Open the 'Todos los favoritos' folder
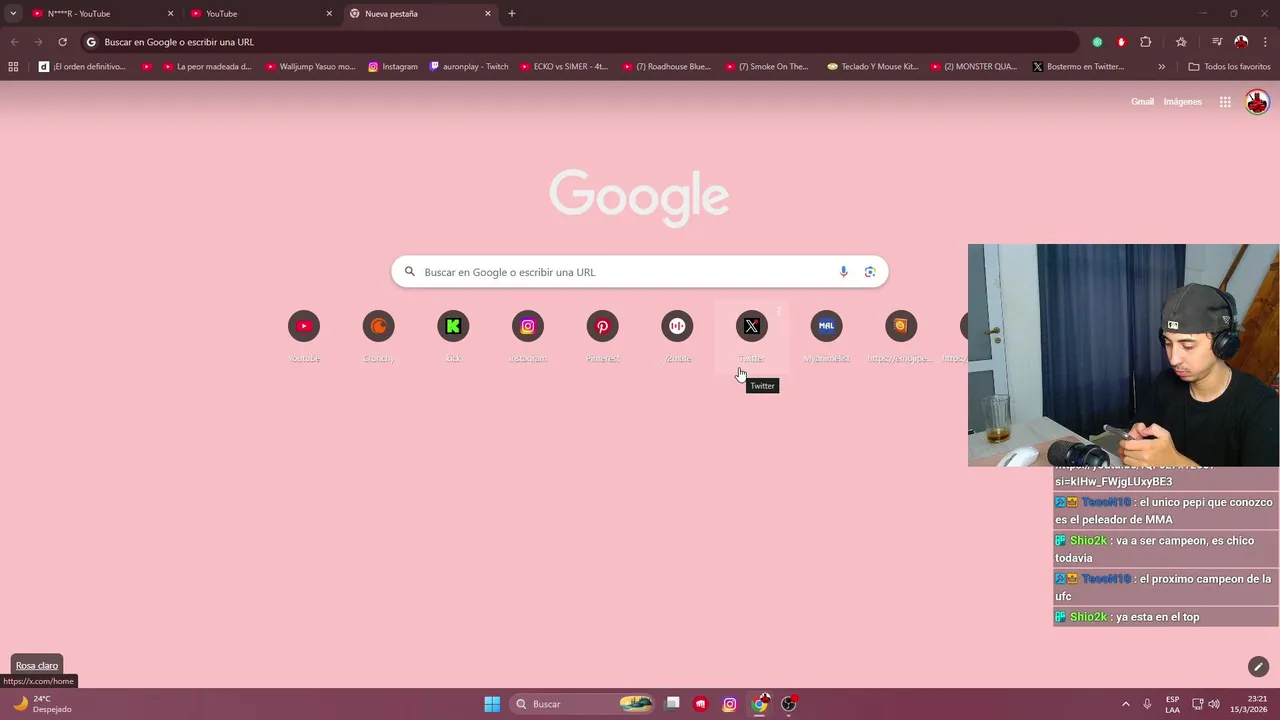The width and height of the screenshot is (1280, 720). pyautogui.click(x=1229, y=67)
